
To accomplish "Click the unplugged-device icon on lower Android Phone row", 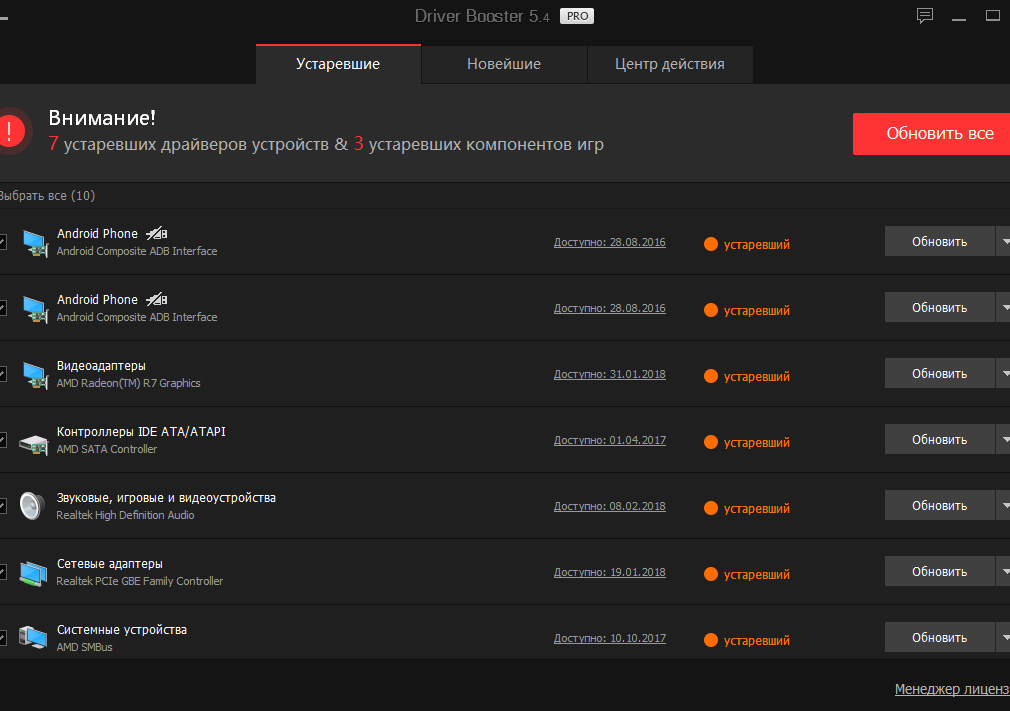I will [x=157, y=299].
